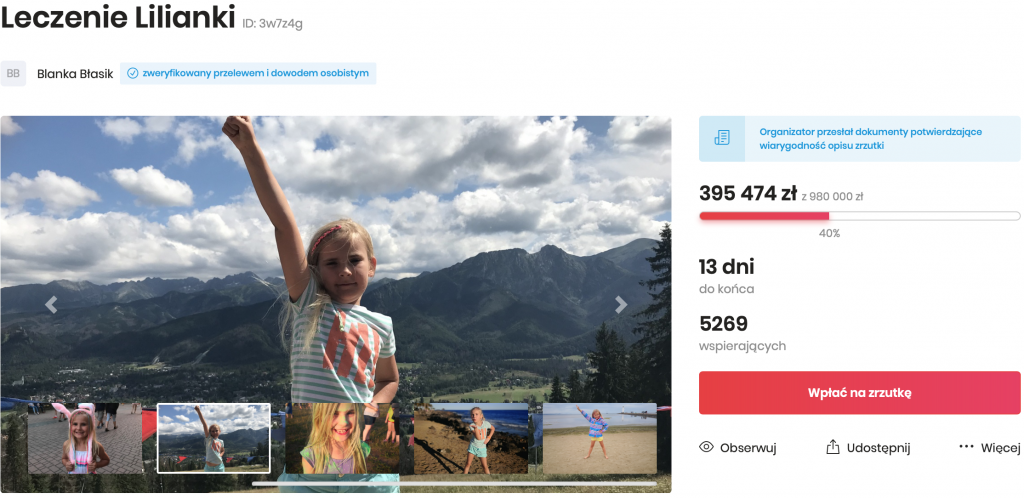Click the BB organizer avatar
The width and height of the screenshot is (1024, 499).
click(13, 73)
